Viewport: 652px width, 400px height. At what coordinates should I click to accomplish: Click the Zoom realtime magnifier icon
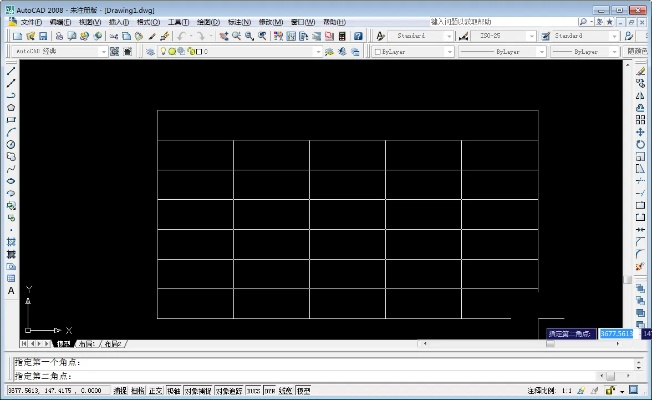(236, 36)
